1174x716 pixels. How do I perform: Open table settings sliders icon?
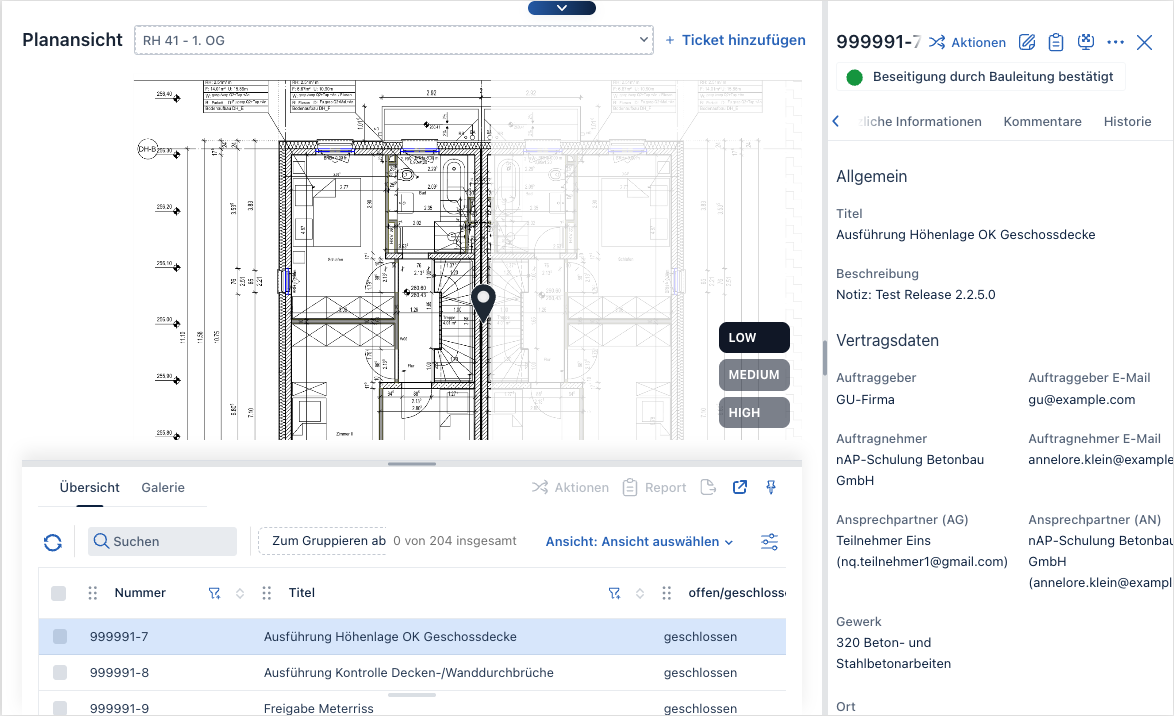coord(769,542)
